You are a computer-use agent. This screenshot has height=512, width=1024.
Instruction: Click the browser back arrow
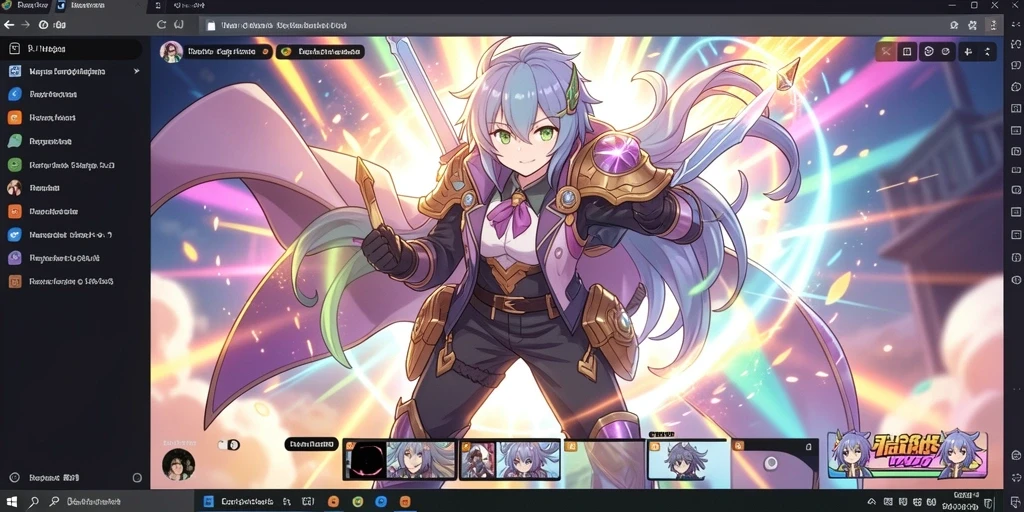(x=9, y=25)
